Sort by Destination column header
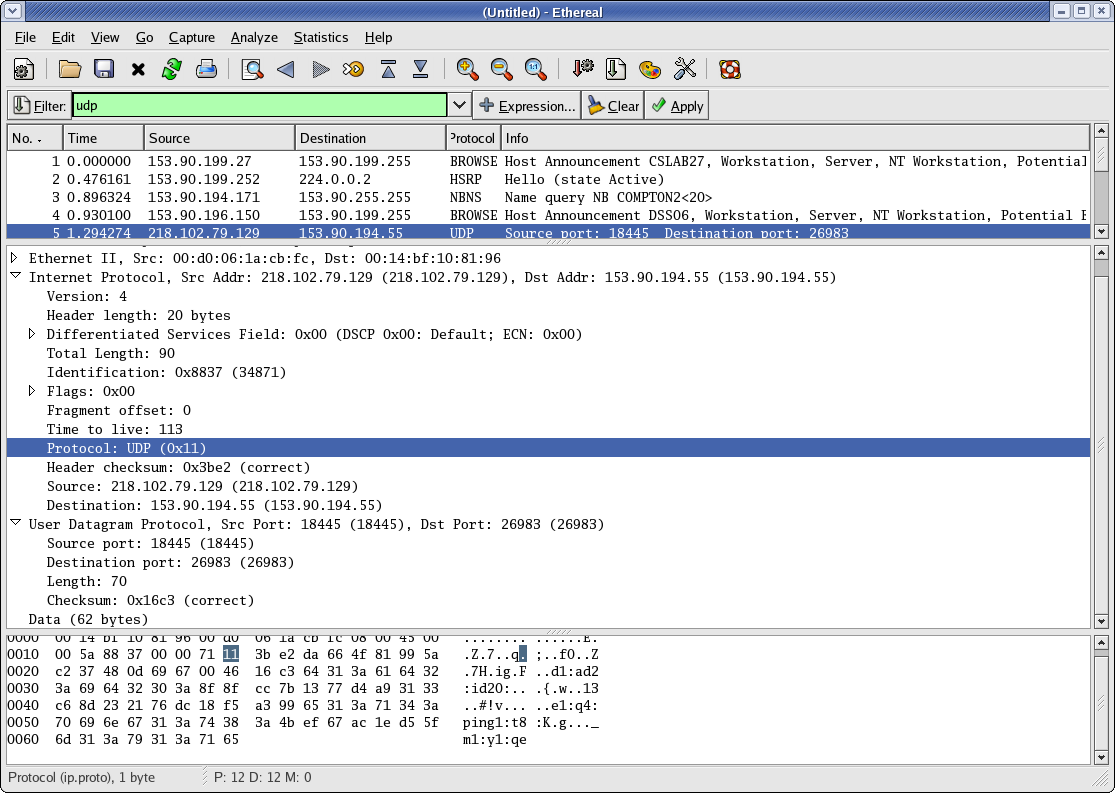Screen dimensions: 1115x793 (x=370, y=138)
